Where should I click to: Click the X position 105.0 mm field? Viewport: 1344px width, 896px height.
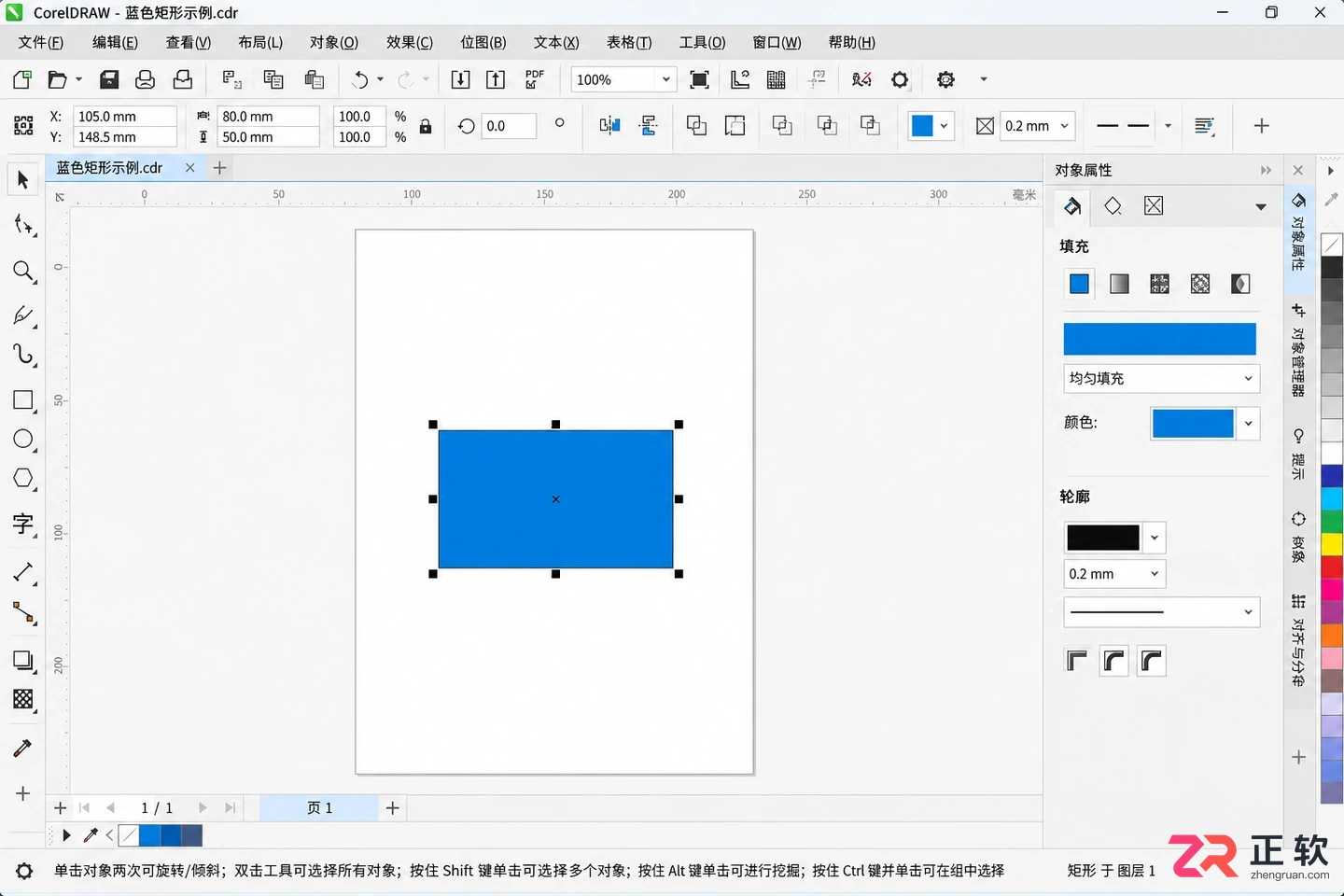[x=125, y=116]
